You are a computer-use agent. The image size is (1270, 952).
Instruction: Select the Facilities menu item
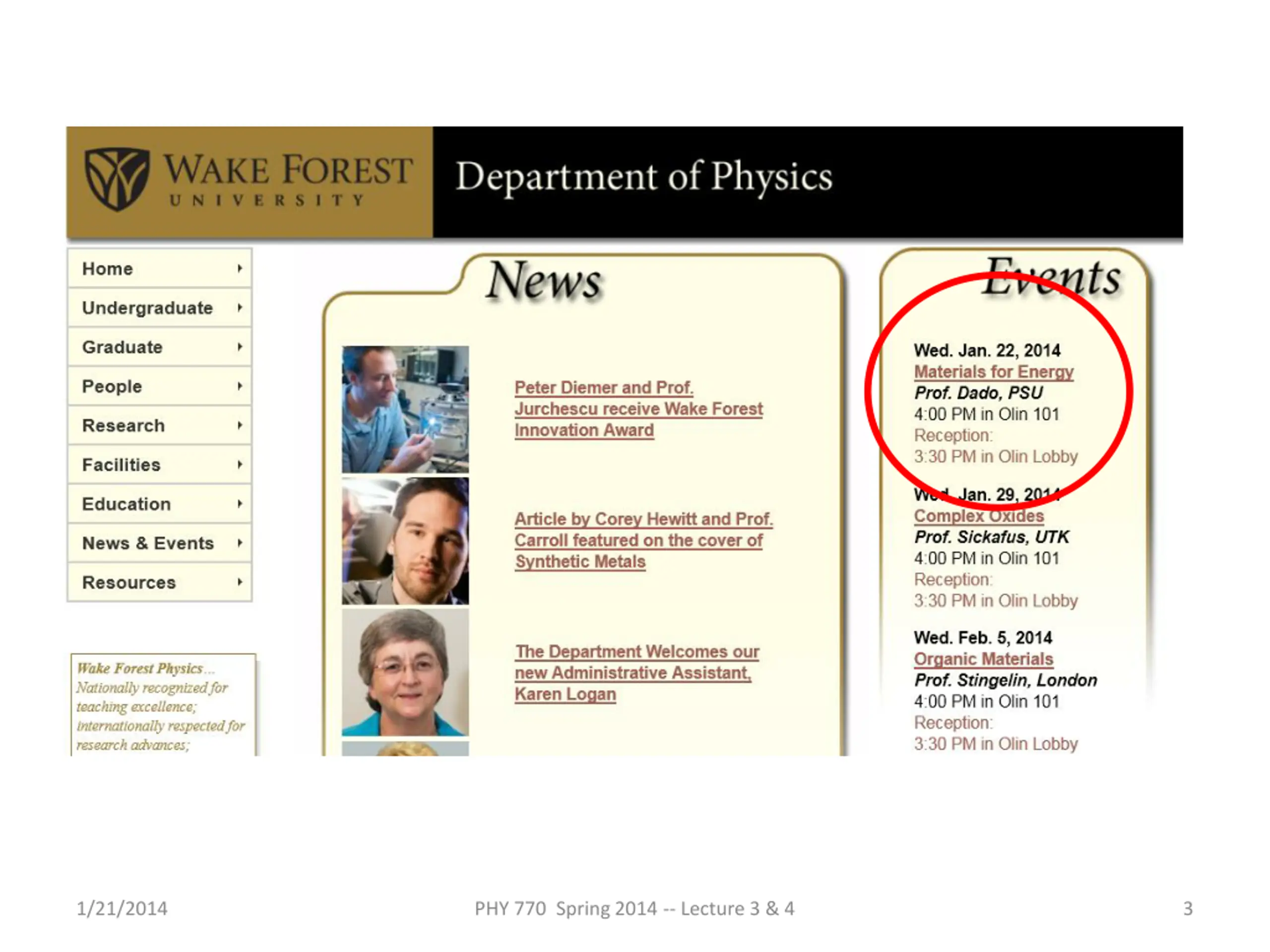click(x=121, y=465)
